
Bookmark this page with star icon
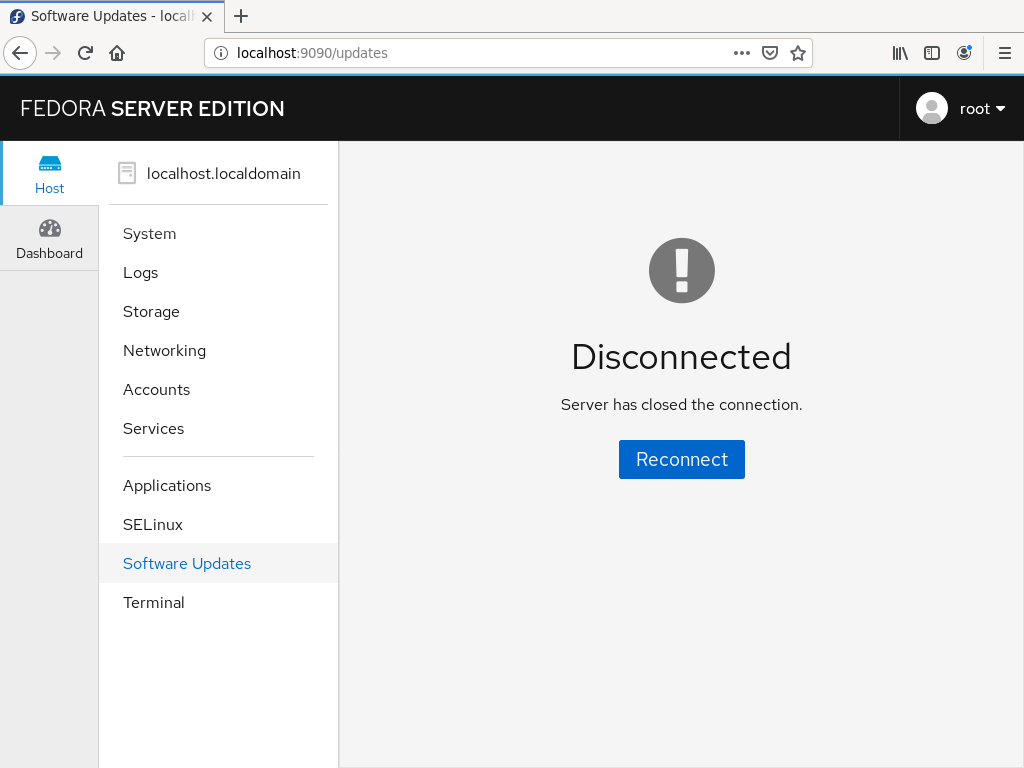[797, 53]
